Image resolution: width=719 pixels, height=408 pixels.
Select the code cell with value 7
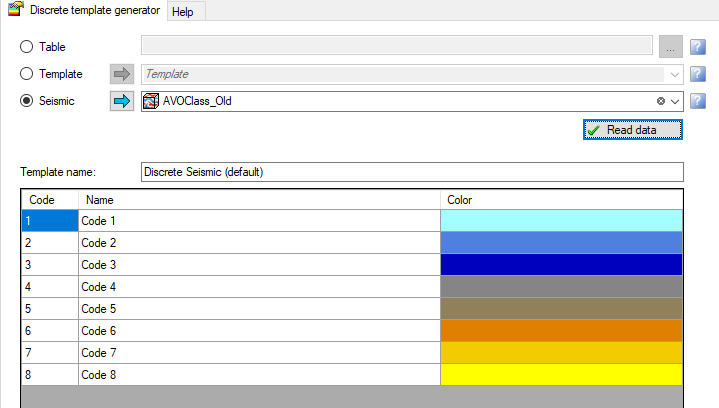(x=50, y=353)
